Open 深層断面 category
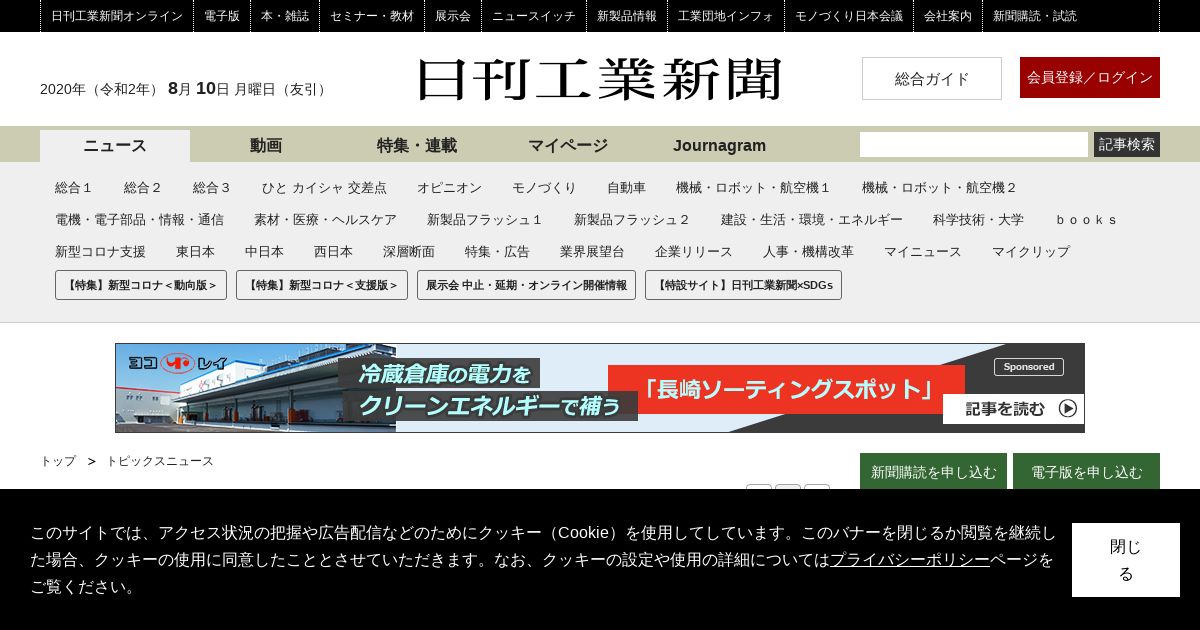The image size is (1200, 630). (x=409, y=252)
